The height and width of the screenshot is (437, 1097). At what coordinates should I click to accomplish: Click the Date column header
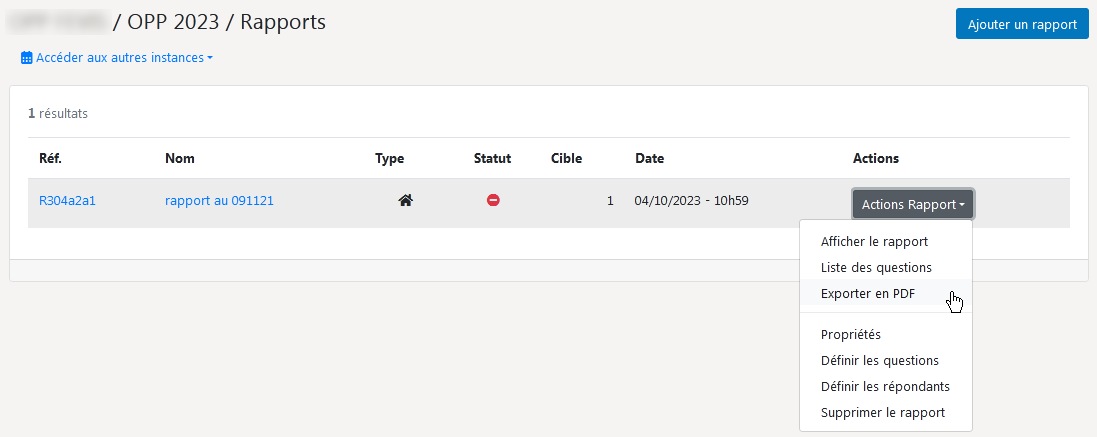pos(649,159)
